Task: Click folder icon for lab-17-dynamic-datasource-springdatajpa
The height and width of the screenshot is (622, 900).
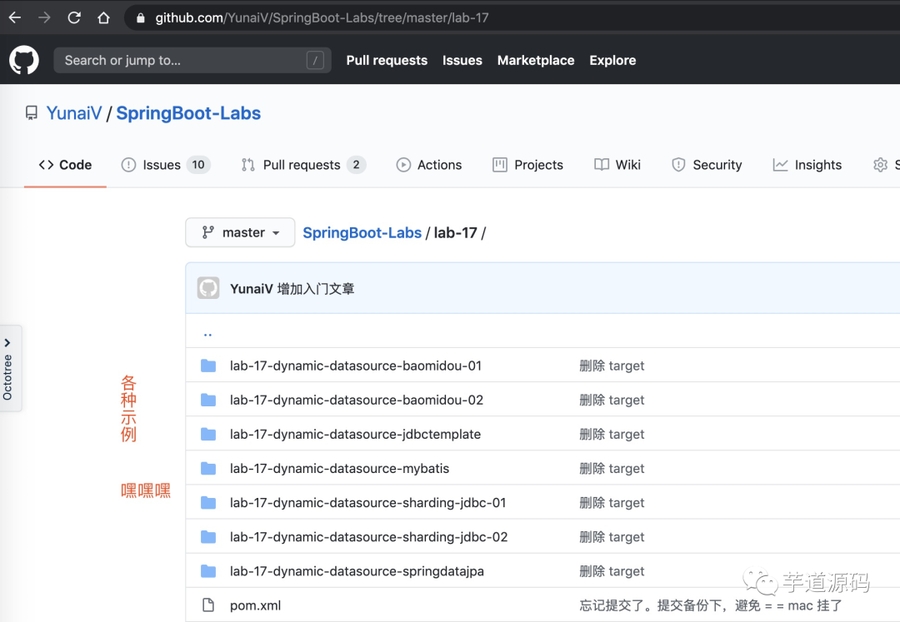Action: (208, 571)
